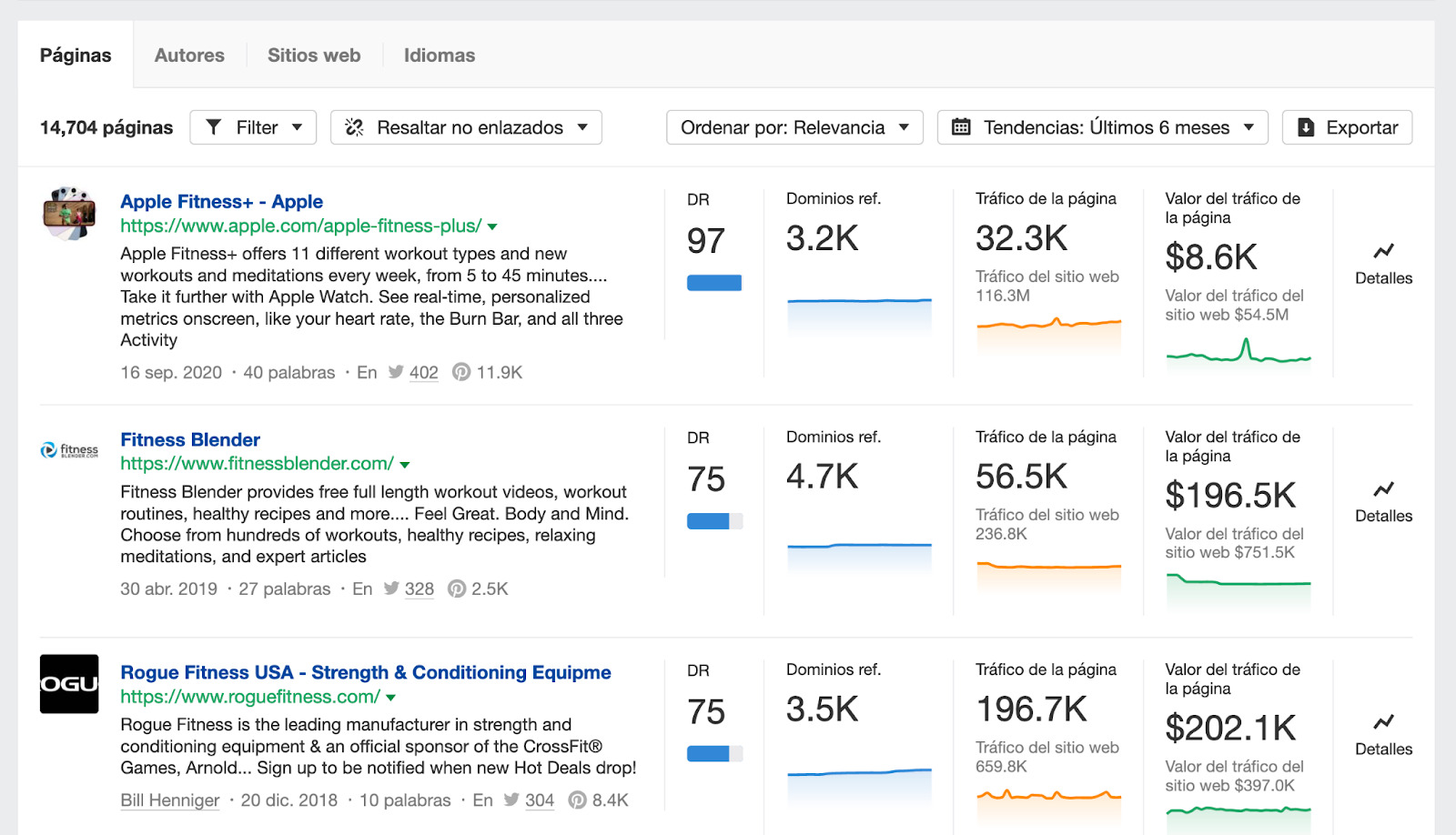The image size is (1456, 835).
Task: Click the Apple Fitness+ page thumbnail
Action: coord(69,214)
